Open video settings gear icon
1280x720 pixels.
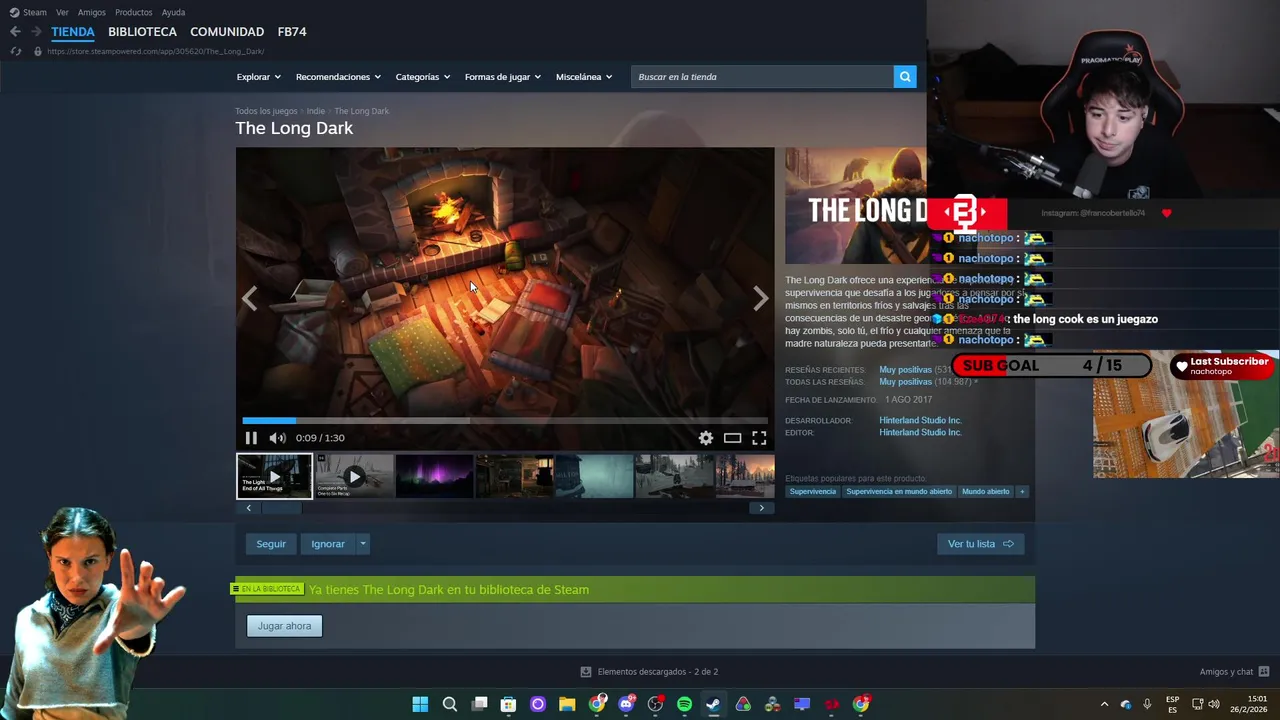point(706,438)
